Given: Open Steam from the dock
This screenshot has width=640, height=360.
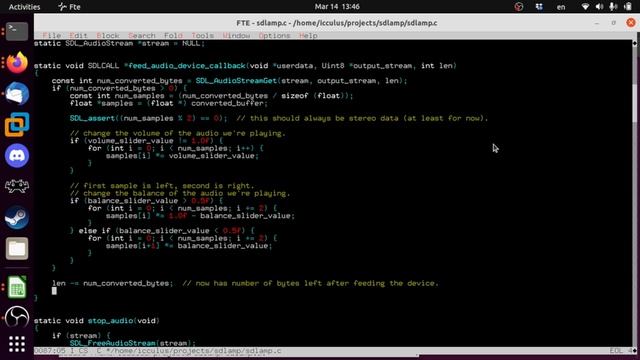Looking at the screenshot, I should tap(17, 218).
